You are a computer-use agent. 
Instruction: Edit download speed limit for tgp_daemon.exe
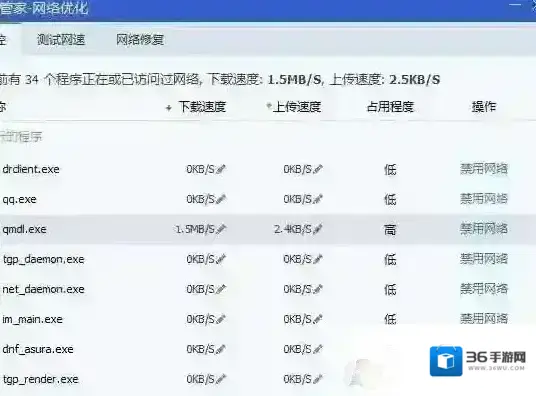click(221, 259)
